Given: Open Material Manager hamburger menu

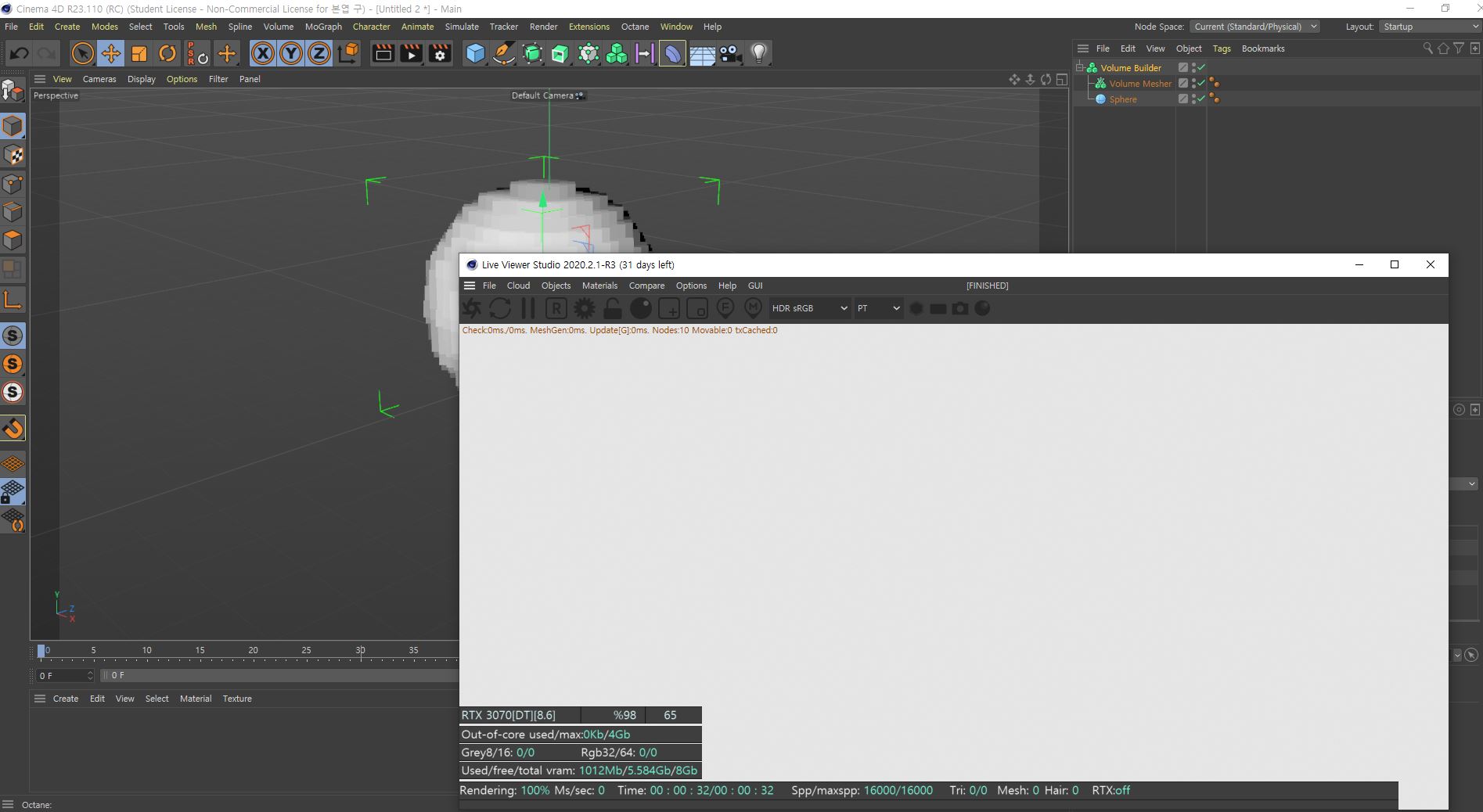Looking at the screenshot, I should (40, 699).
